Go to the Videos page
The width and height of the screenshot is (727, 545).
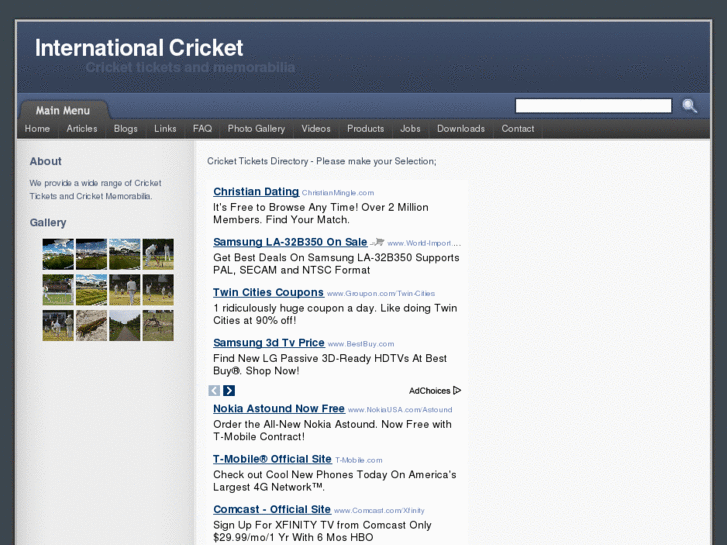tap(316, 129)
